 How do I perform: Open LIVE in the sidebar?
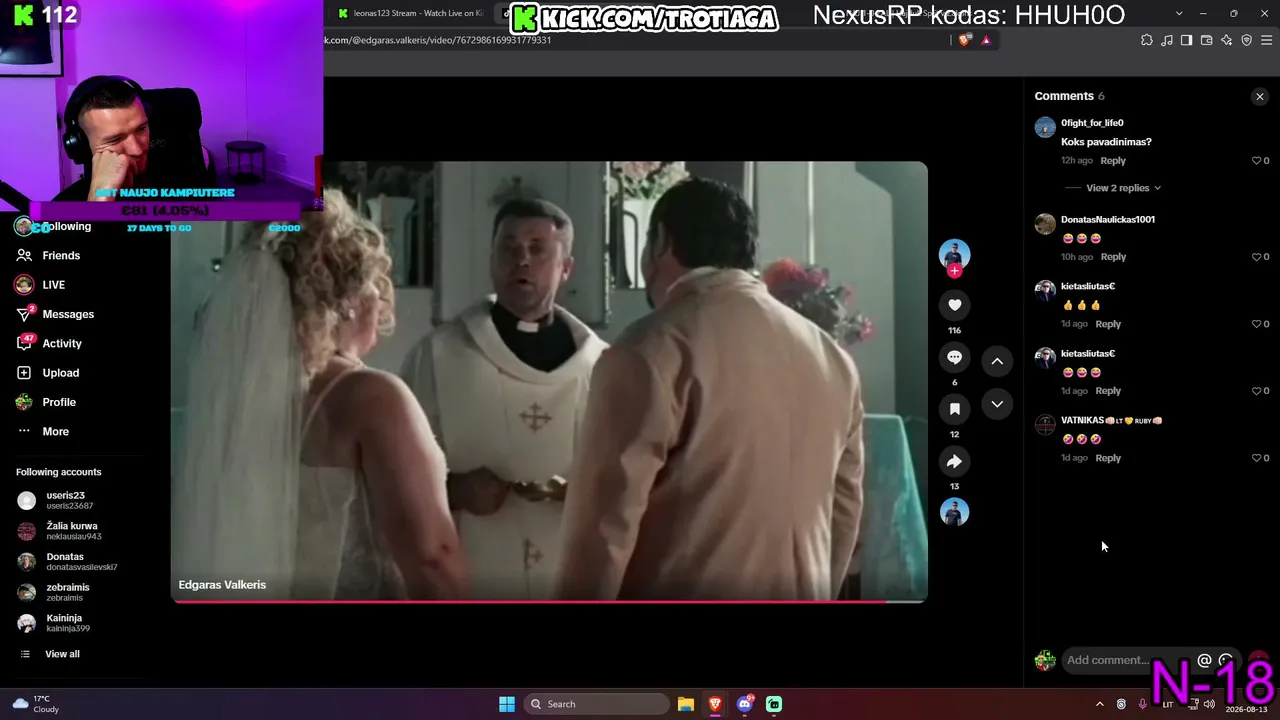[53, 285]
